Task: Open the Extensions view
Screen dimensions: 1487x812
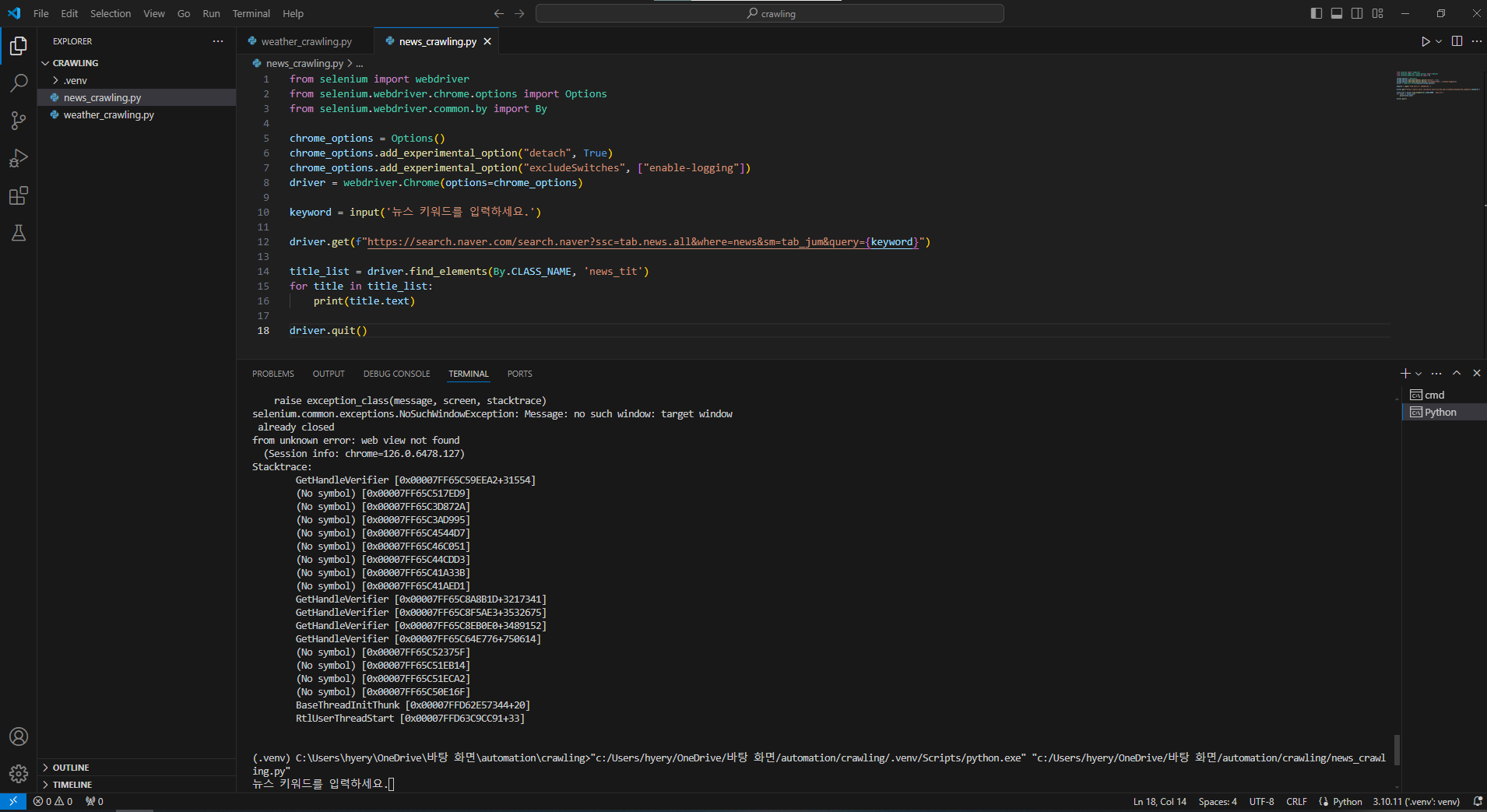Action: [19, 195]
